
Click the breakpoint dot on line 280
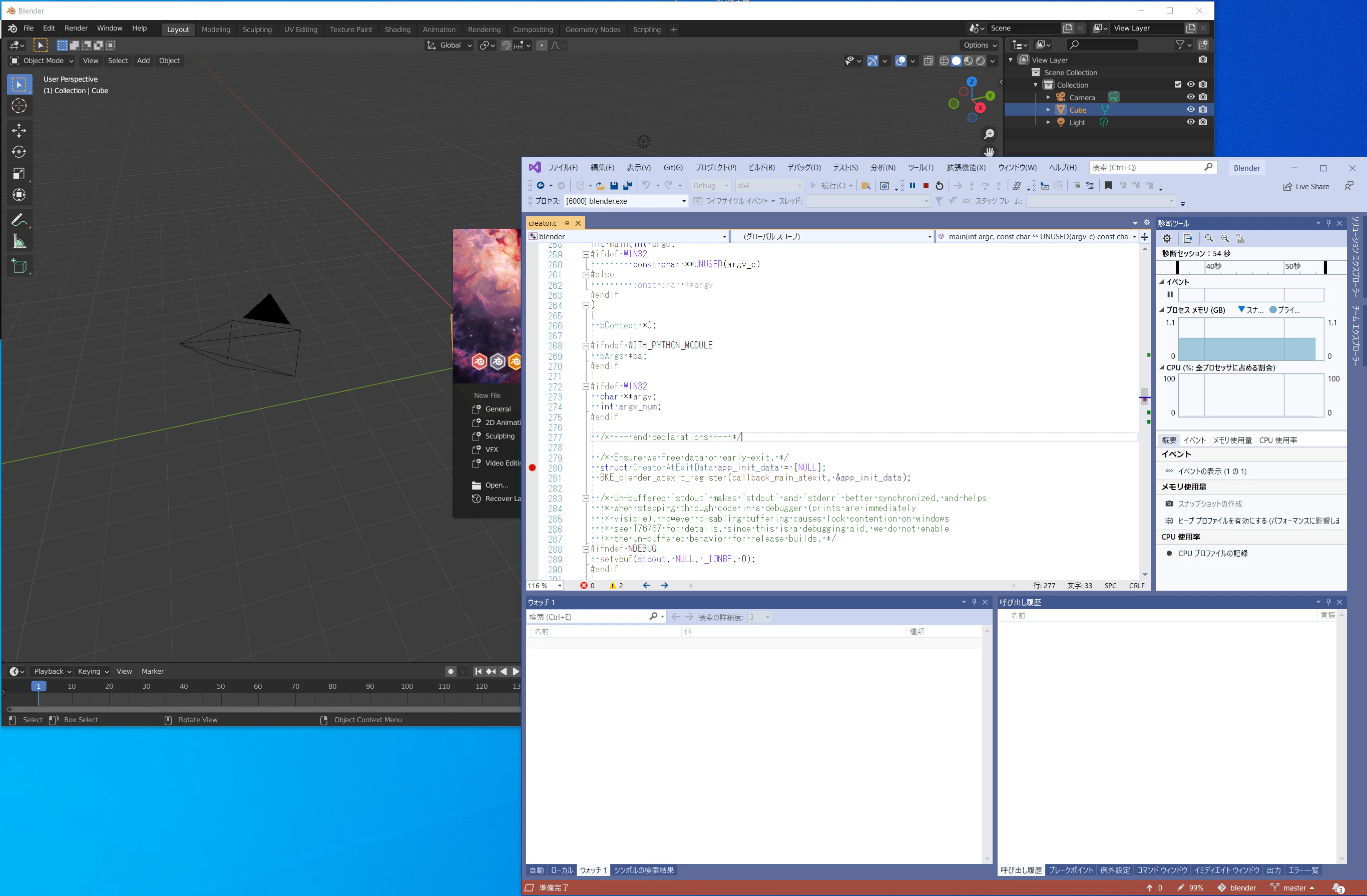(x=533, y=468)
